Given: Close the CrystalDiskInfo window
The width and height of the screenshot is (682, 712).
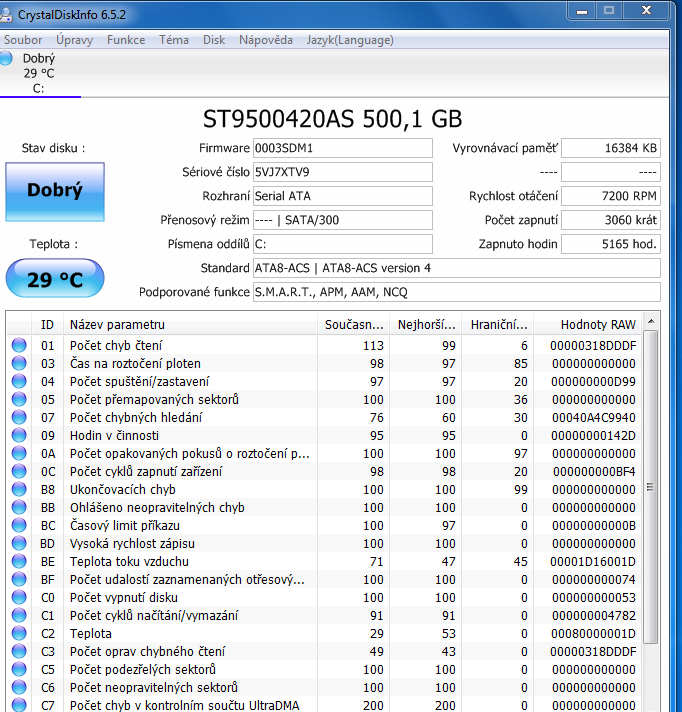Looking at the screenshot, I should [x=646, y=11].
